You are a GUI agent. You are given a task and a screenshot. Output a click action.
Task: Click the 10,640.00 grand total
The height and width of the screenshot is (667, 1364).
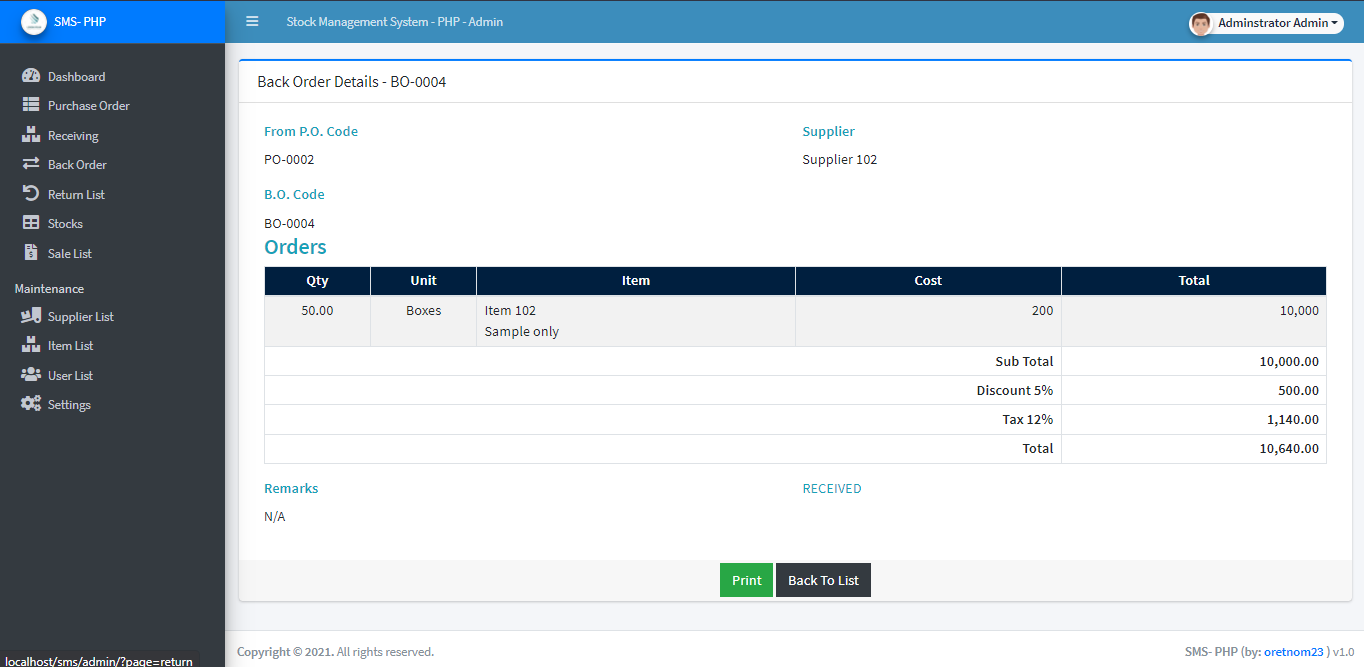[x=1289, y=448]
